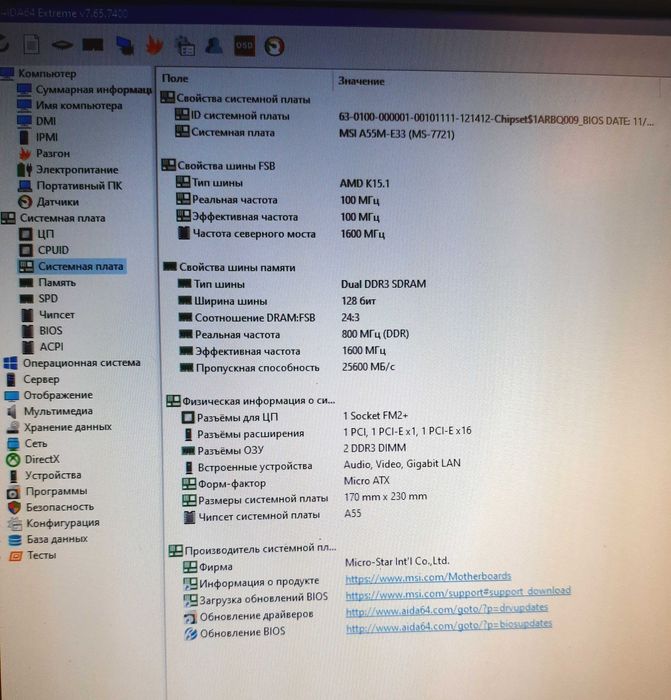
Task: Expand the Мультимедиа category
Action: [x=58, y=411]
